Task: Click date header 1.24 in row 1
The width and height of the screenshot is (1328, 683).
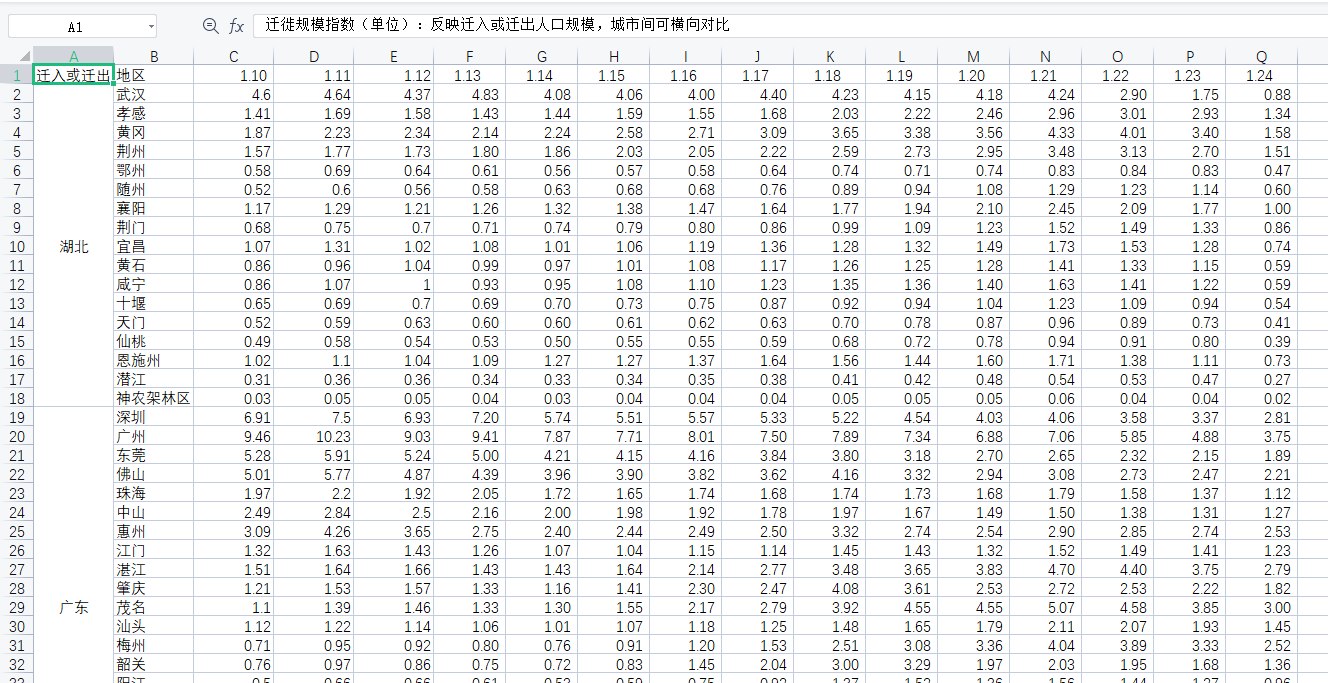Action: (1262, 75)
